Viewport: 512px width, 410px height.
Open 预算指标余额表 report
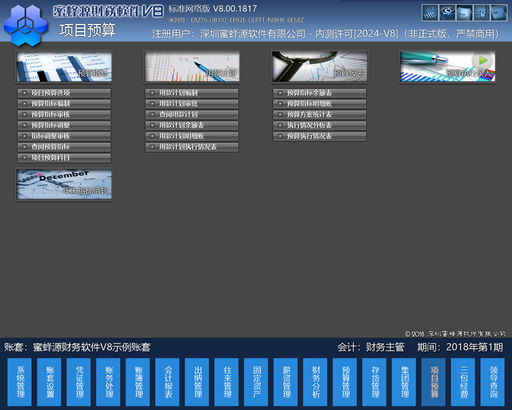click(320, 93)
